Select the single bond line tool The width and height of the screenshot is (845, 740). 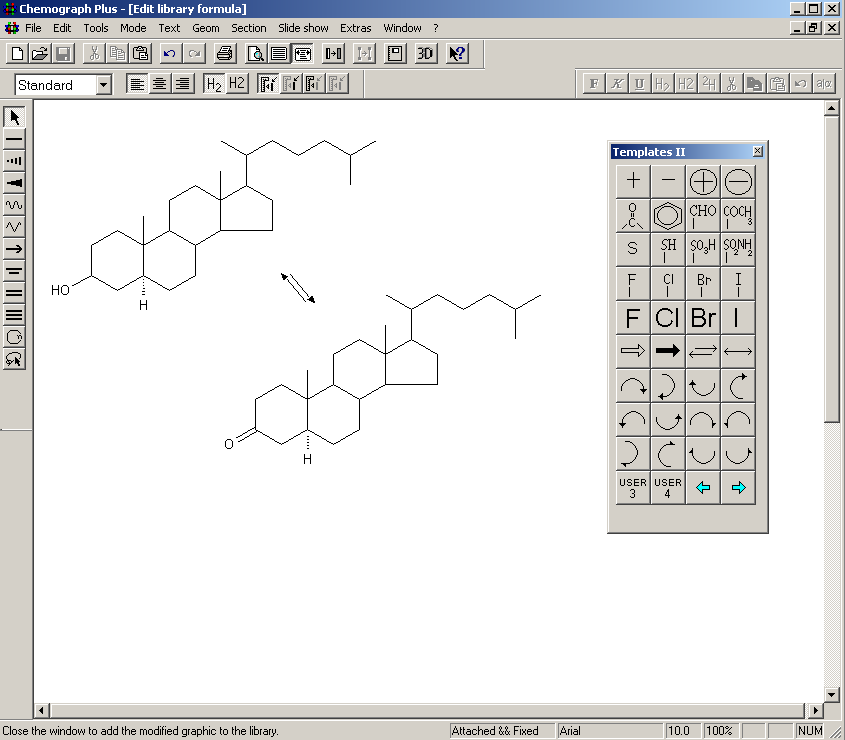pyautogui.click(x=15, y=139)
